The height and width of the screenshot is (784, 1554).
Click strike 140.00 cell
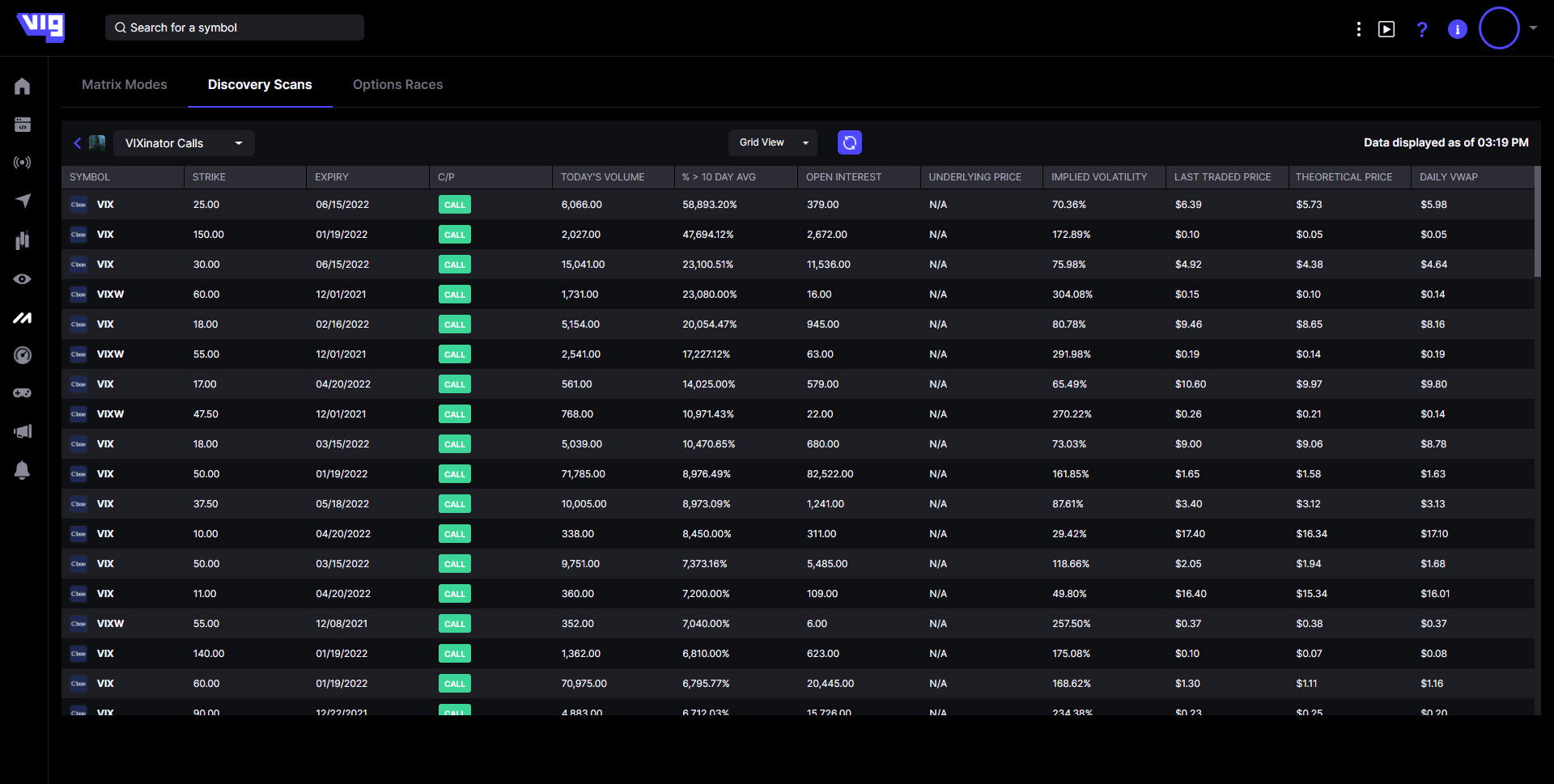click(x=209, y=654)
